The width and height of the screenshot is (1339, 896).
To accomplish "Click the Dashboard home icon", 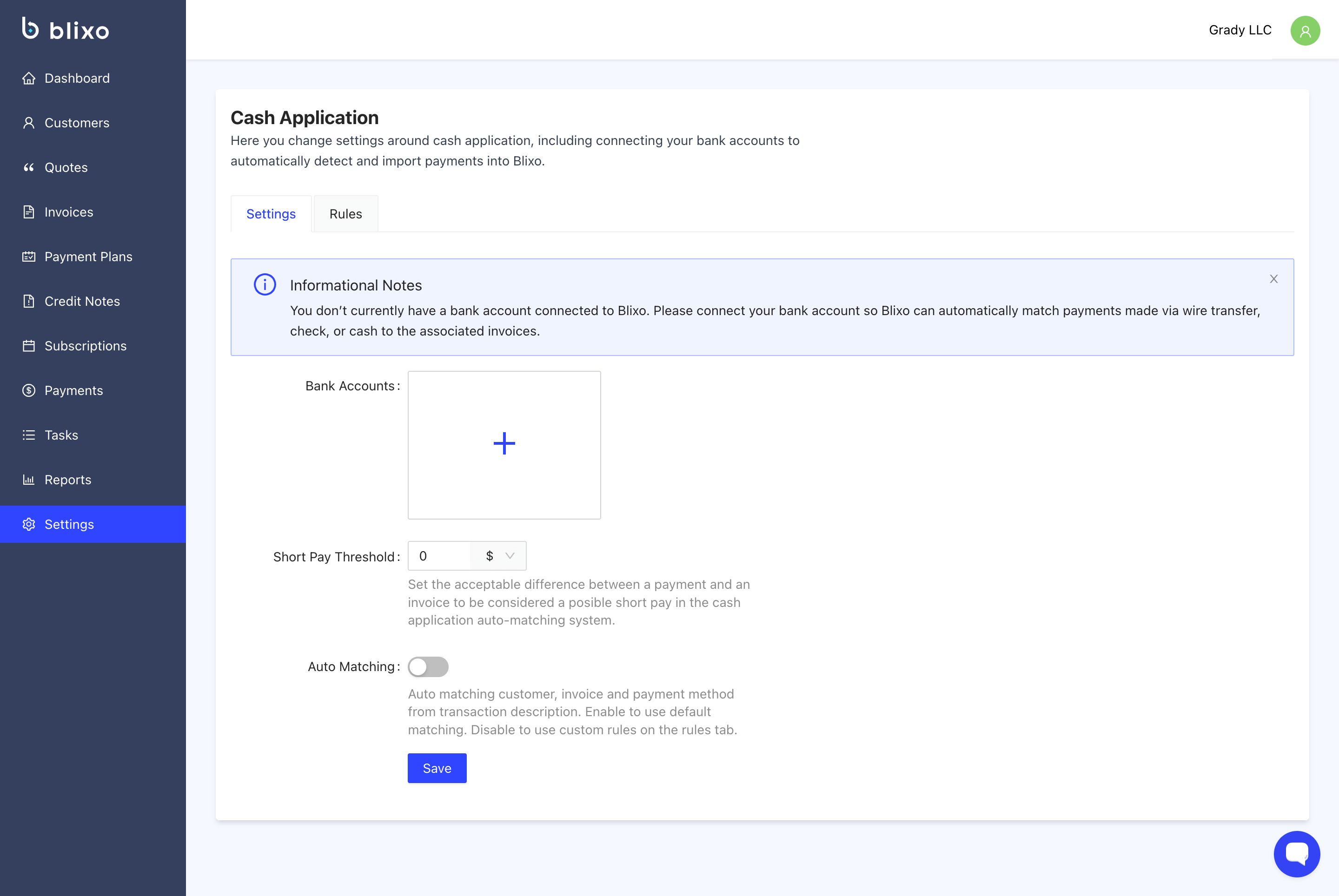I will pyautogui.click(x=28, y=78).
